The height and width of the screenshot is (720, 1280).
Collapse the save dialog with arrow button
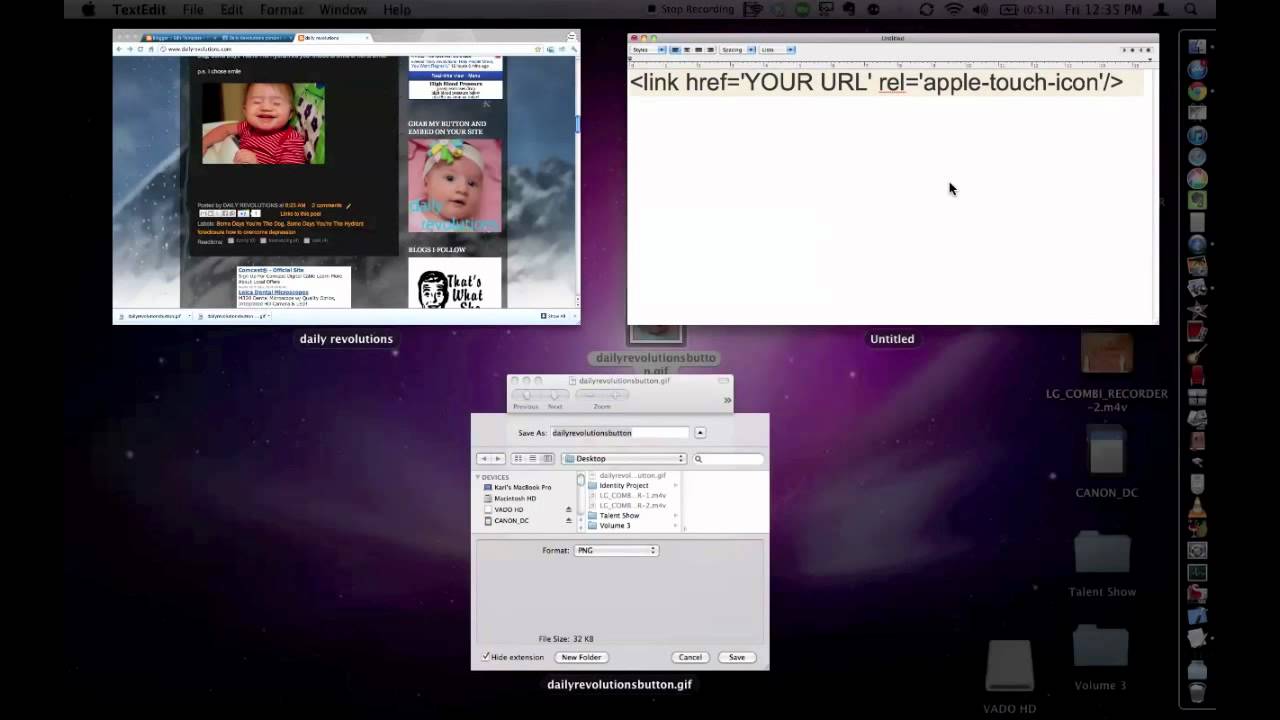[x=700, y=433]
